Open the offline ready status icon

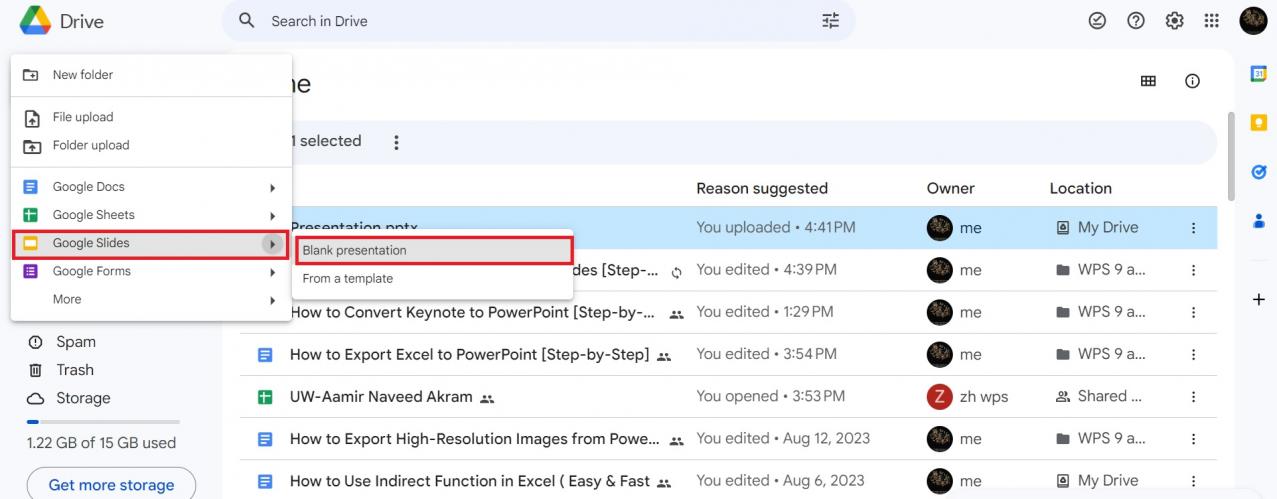tap(1097, 21)
